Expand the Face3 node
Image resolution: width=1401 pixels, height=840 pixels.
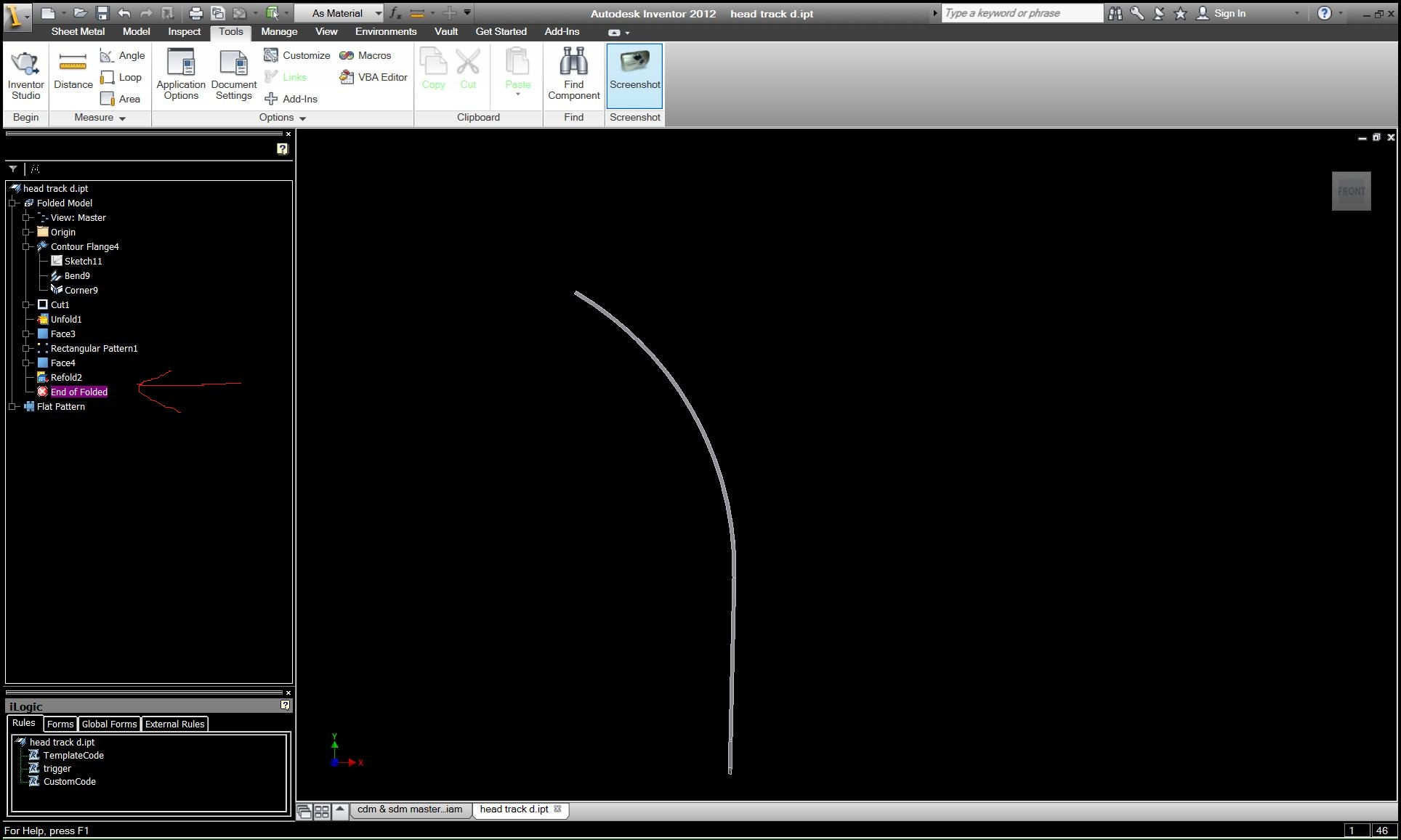point(26,334)
